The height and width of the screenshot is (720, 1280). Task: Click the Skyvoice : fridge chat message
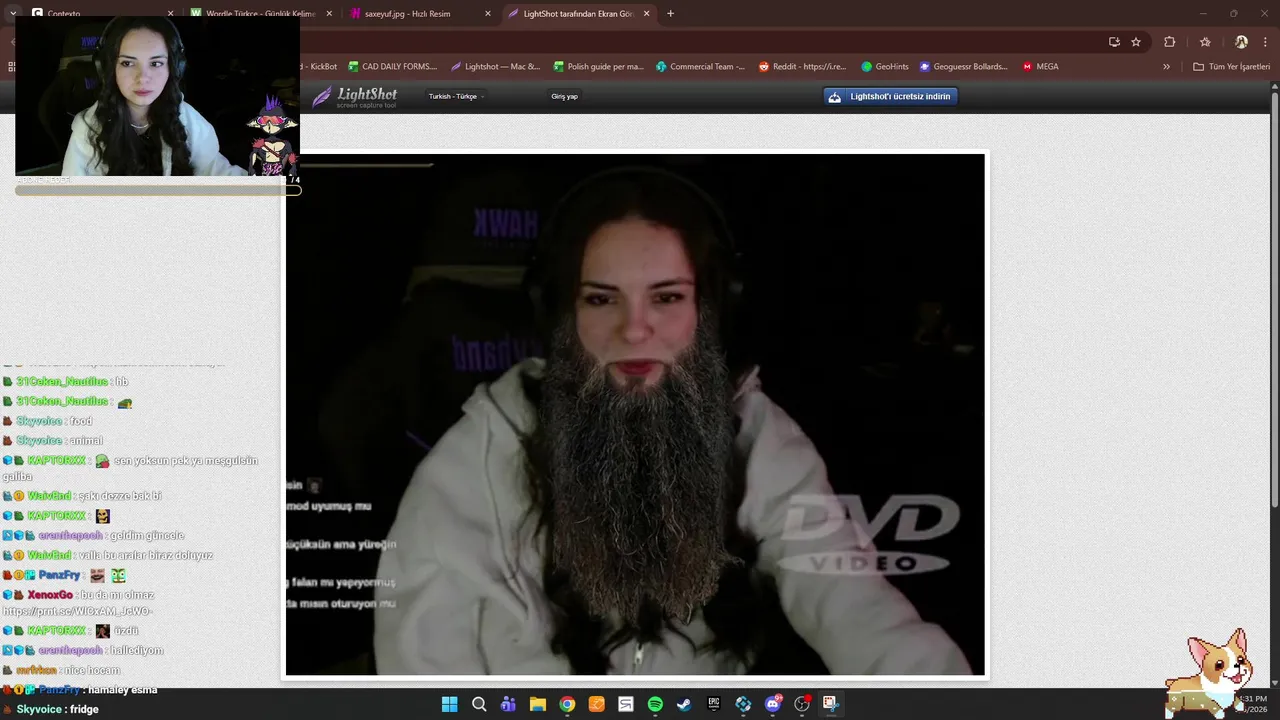[x=51, y=709]
